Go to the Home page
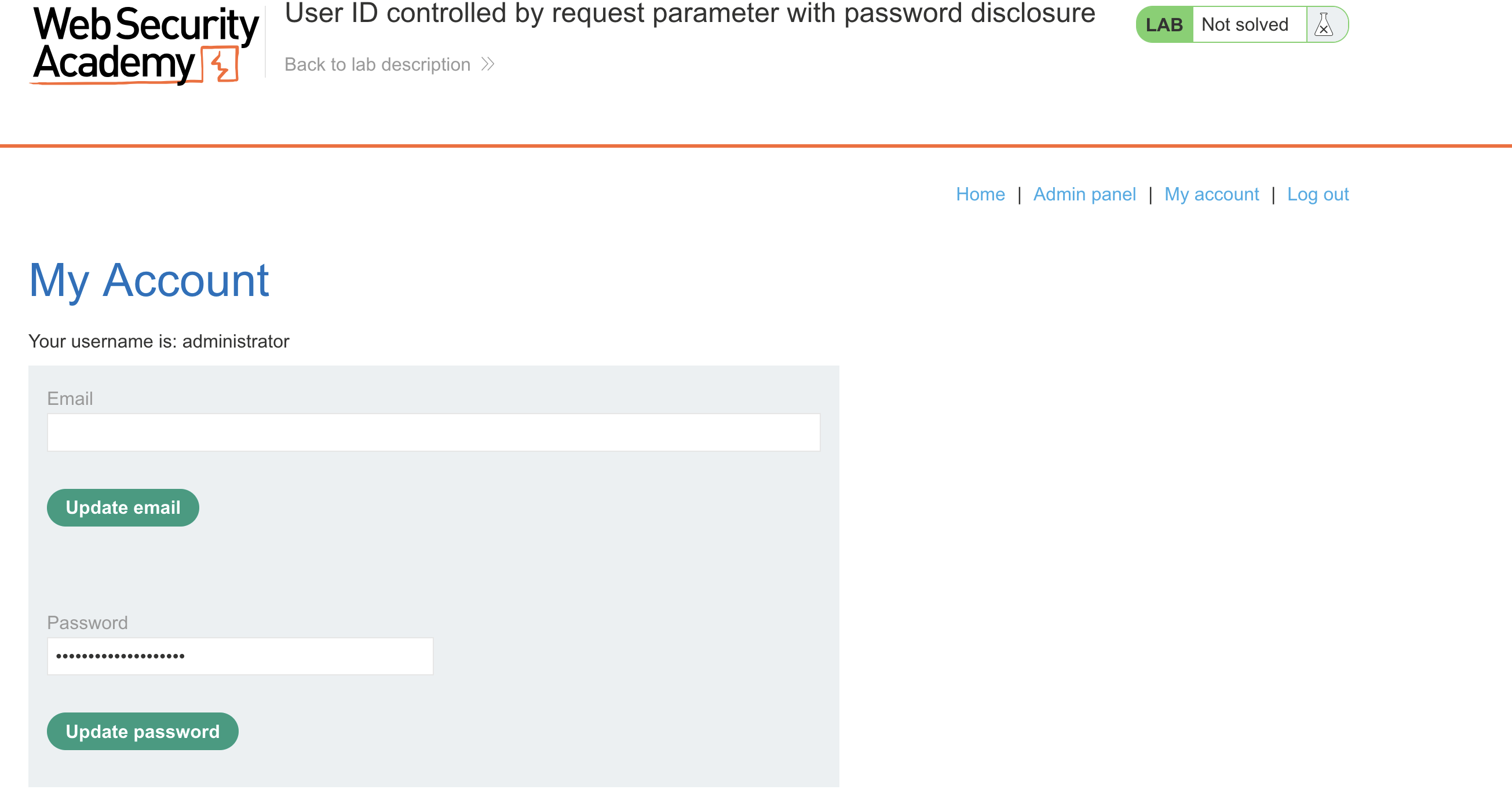1512x804 pixels. (x=980, y=194)
